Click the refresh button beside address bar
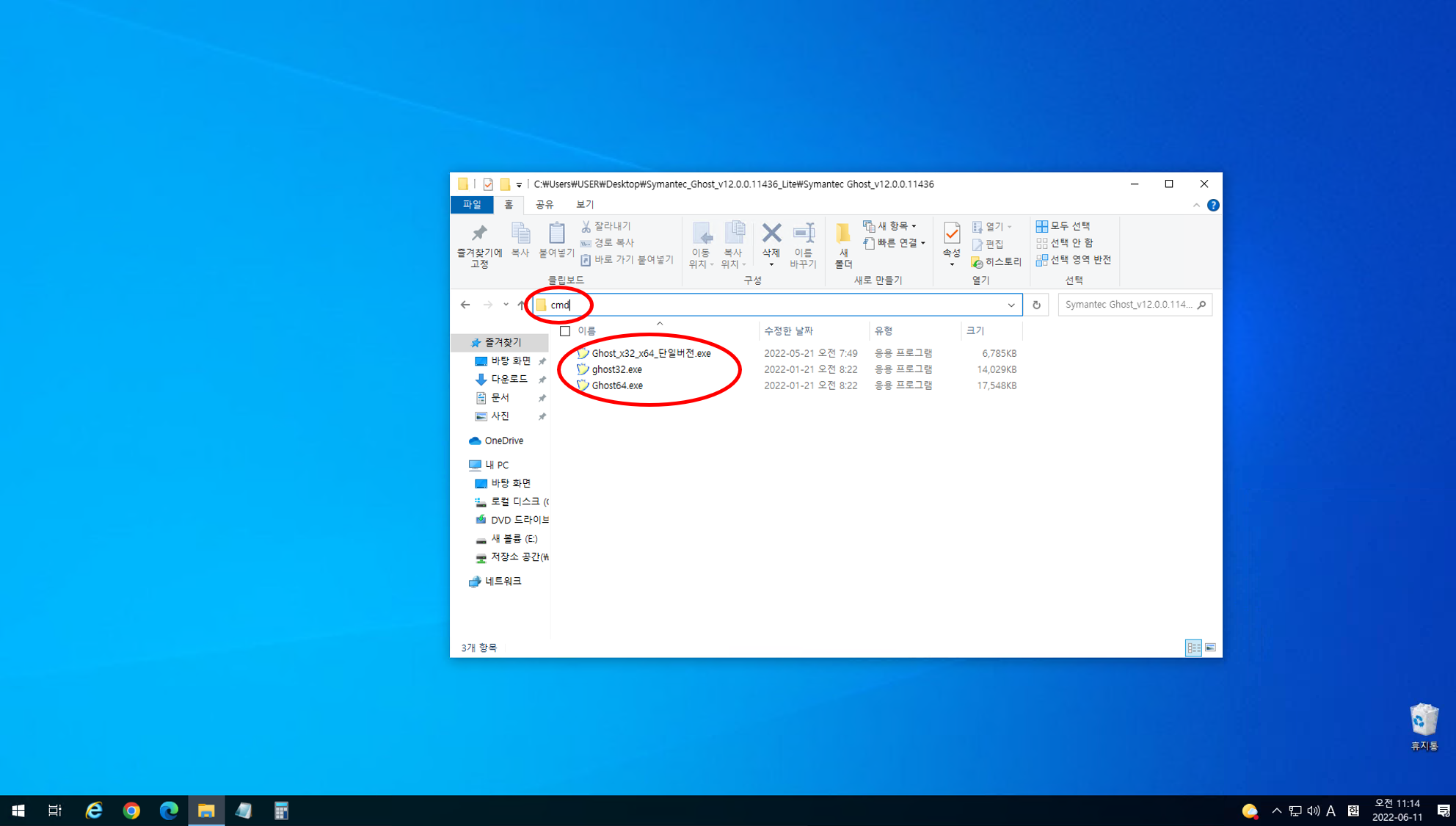This screenshot has height=826, width=1456. [x=1036, y=305]
